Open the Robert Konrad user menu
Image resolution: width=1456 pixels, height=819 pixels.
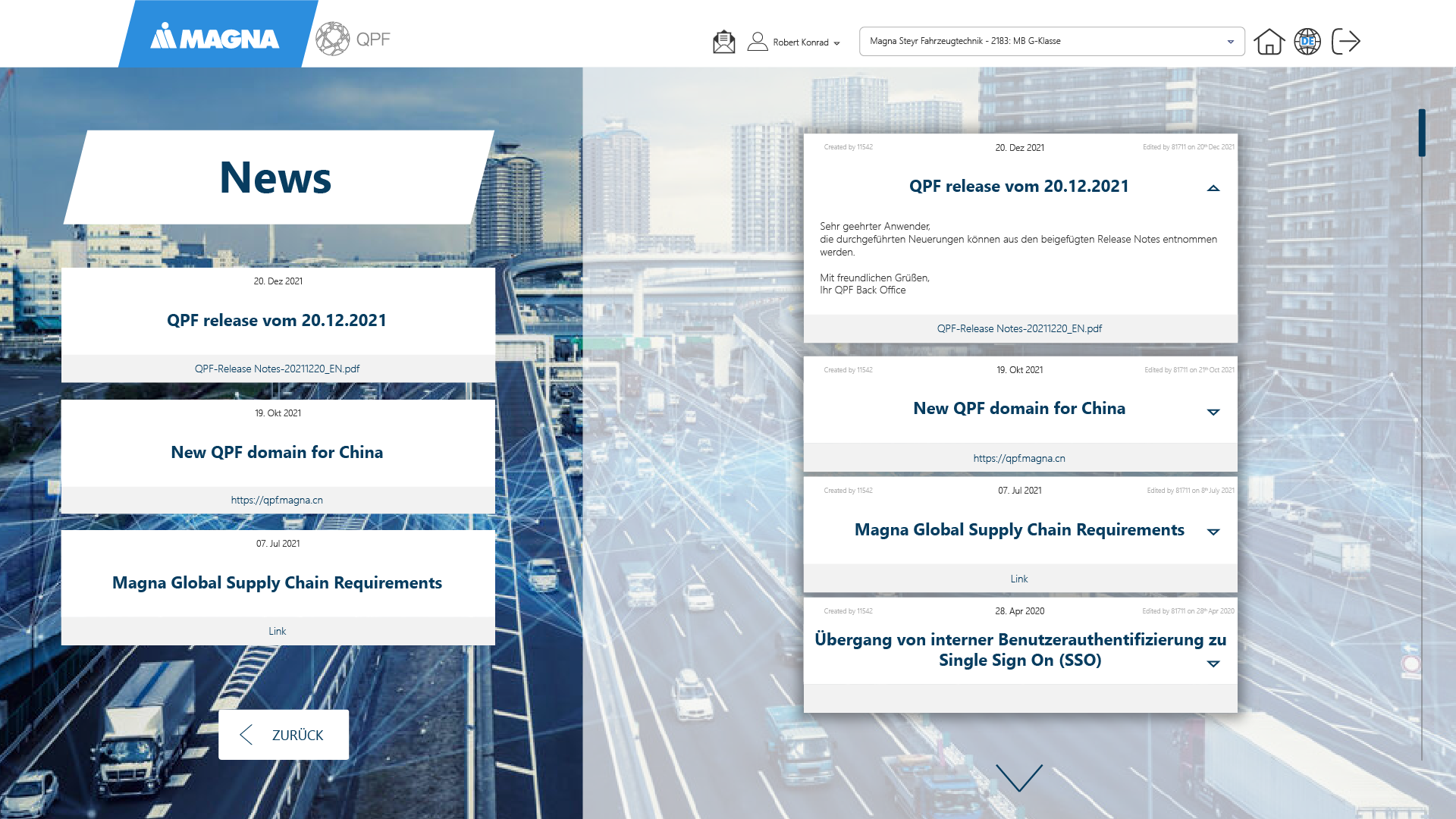pyautogui.click(x=806, y=42)
